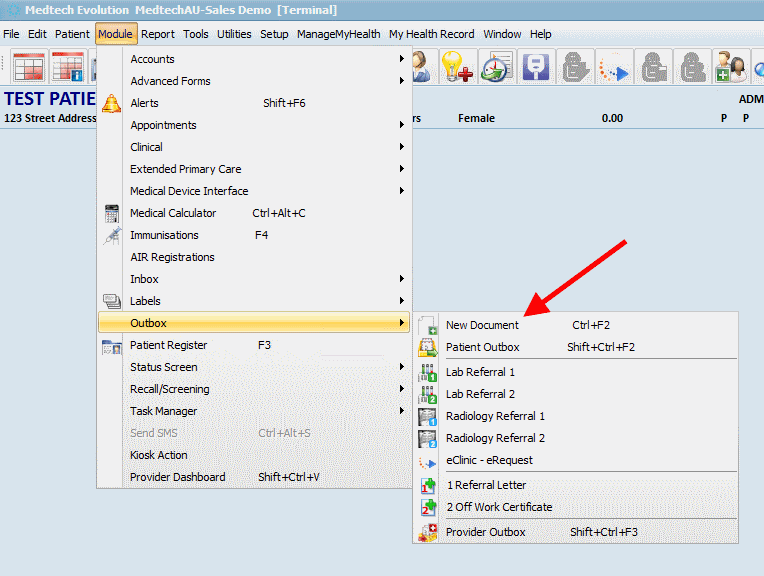Click the Alerts bell icon in menu
764x576 pixels.
112,103
